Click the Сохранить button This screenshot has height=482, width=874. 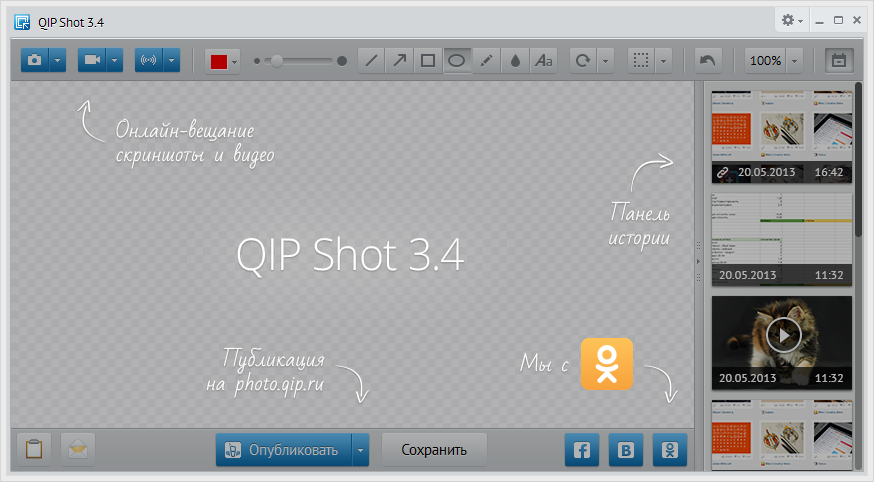[x=434, y=451]
